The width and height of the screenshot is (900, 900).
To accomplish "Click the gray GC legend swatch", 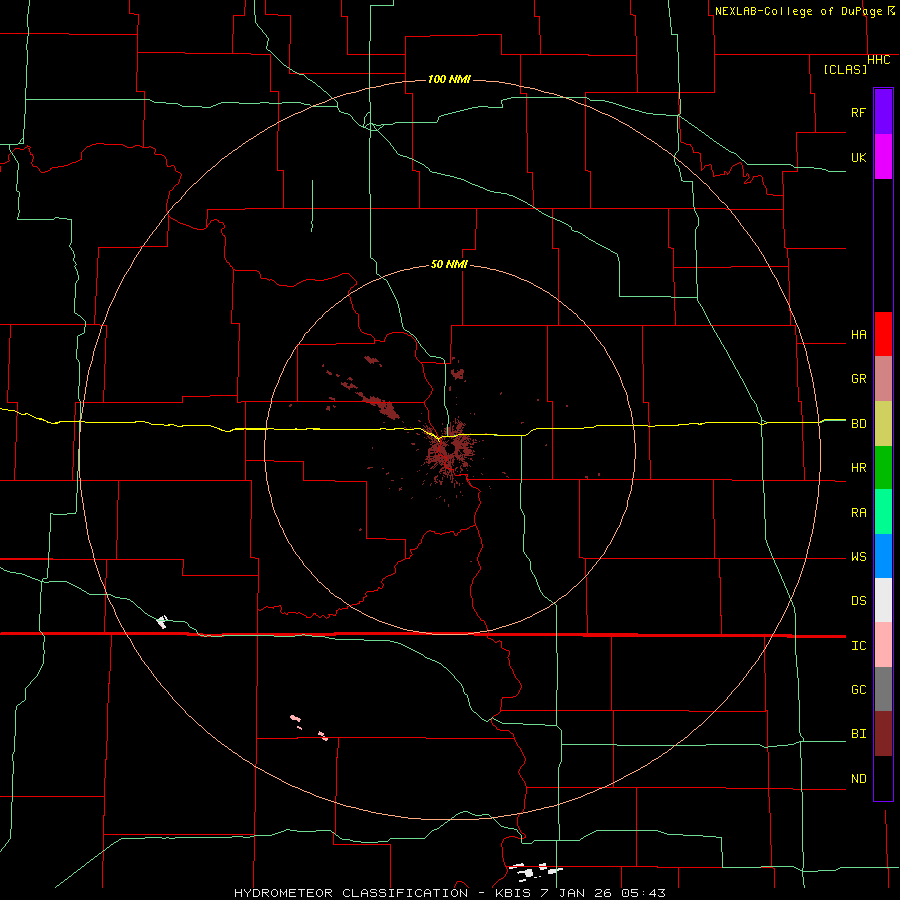I will [x=883, y=689].
